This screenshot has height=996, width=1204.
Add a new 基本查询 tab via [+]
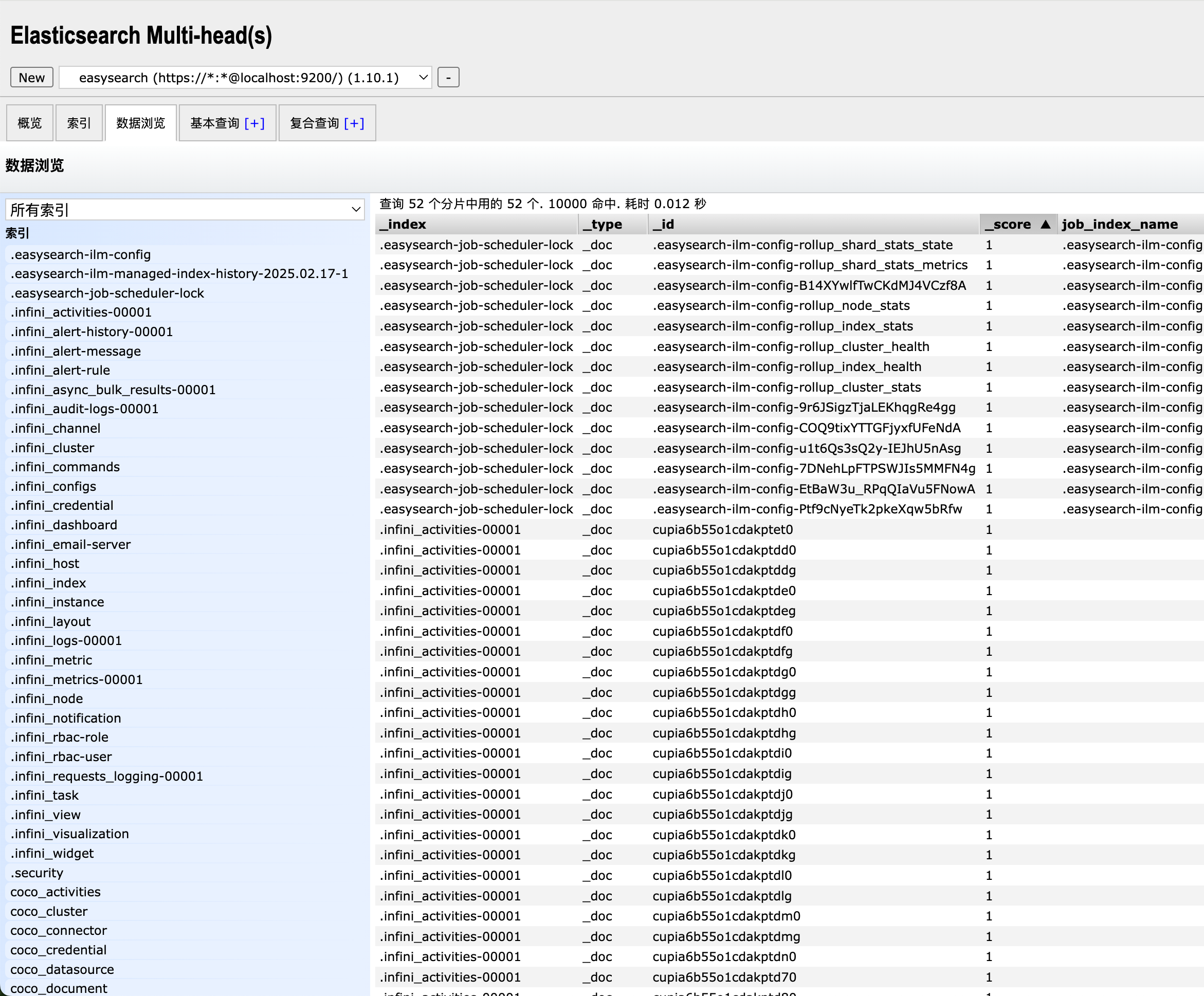(254, 123)
